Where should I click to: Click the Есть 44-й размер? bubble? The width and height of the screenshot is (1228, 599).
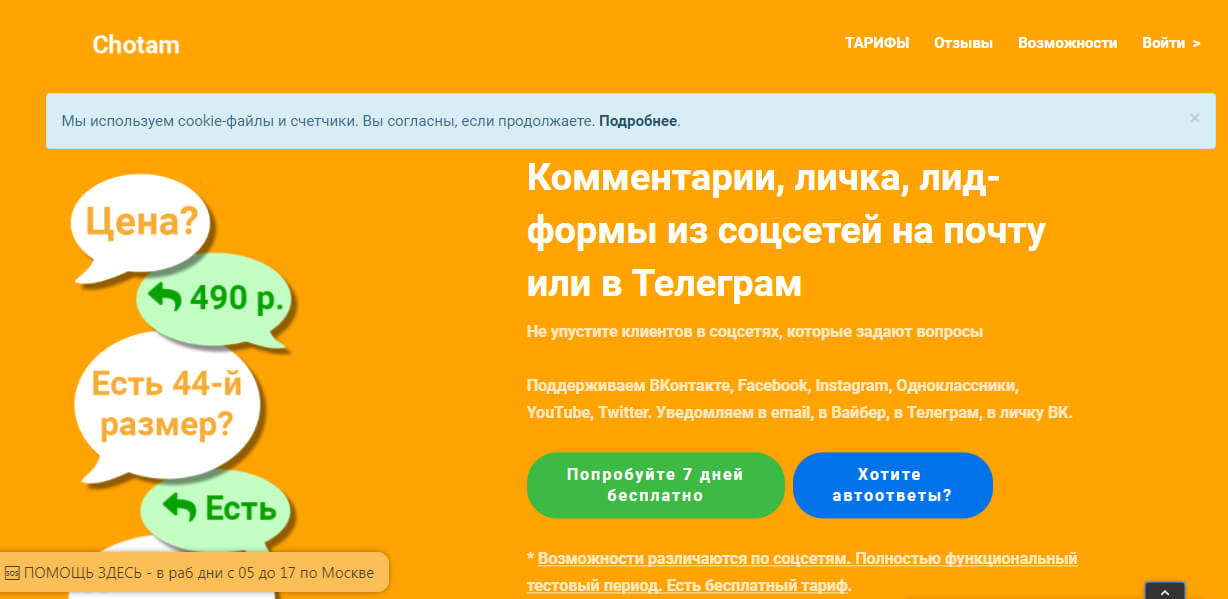click(167, 404)
